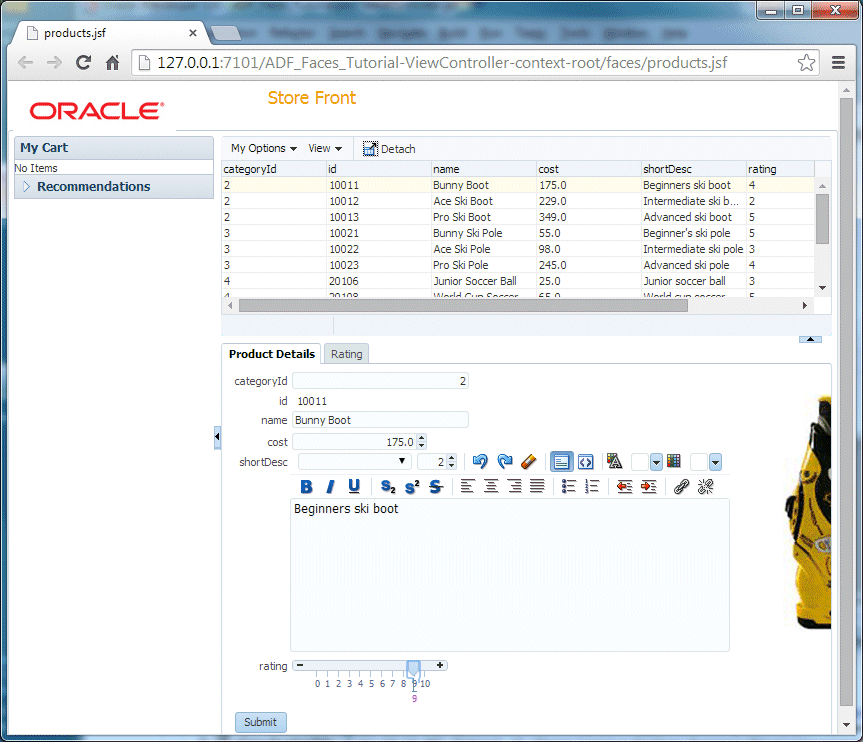863x742 pixels.
Task: Open the Chrome hamburger menu
Action: (838, 63)
